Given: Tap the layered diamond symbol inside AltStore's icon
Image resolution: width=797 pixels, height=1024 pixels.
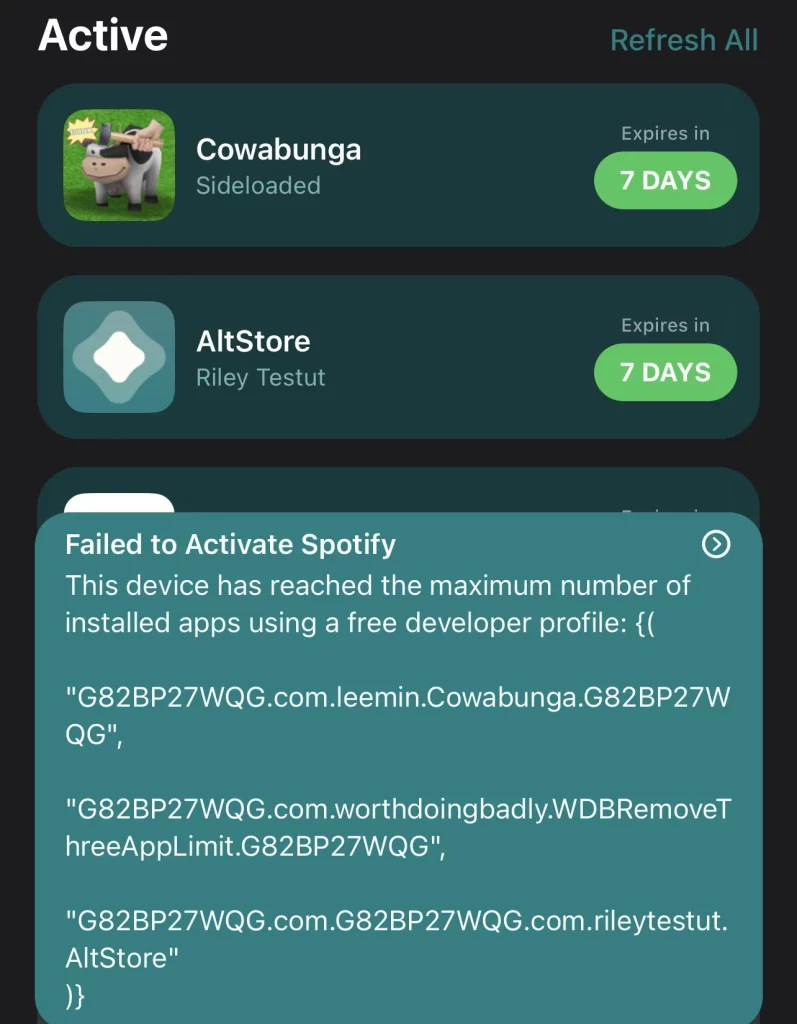Looking at the screenshot, I should pyautogui.click(x=120, y=357).
